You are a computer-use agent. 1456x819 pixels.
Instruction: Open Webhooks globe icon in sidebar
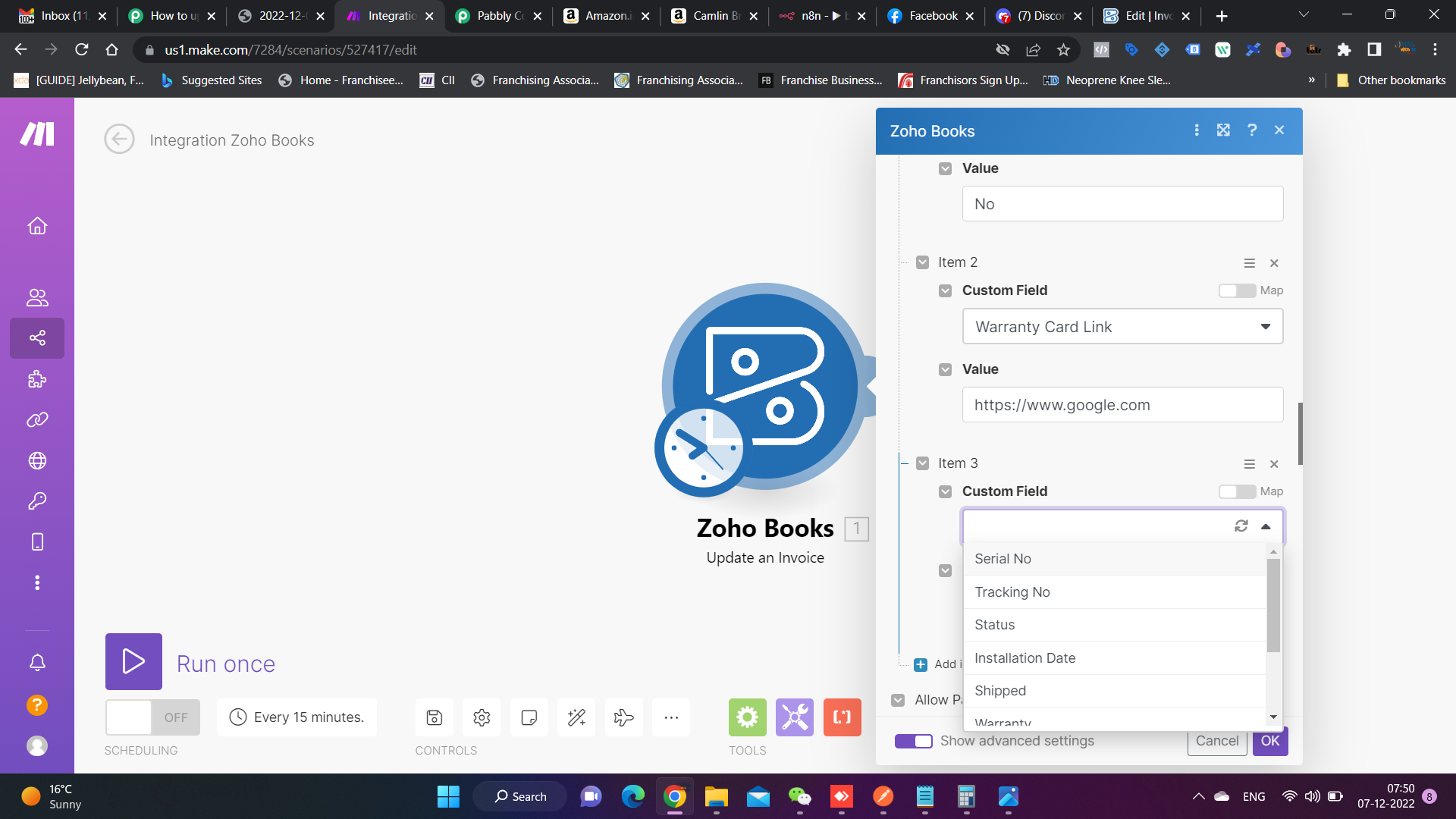[37, 460]
